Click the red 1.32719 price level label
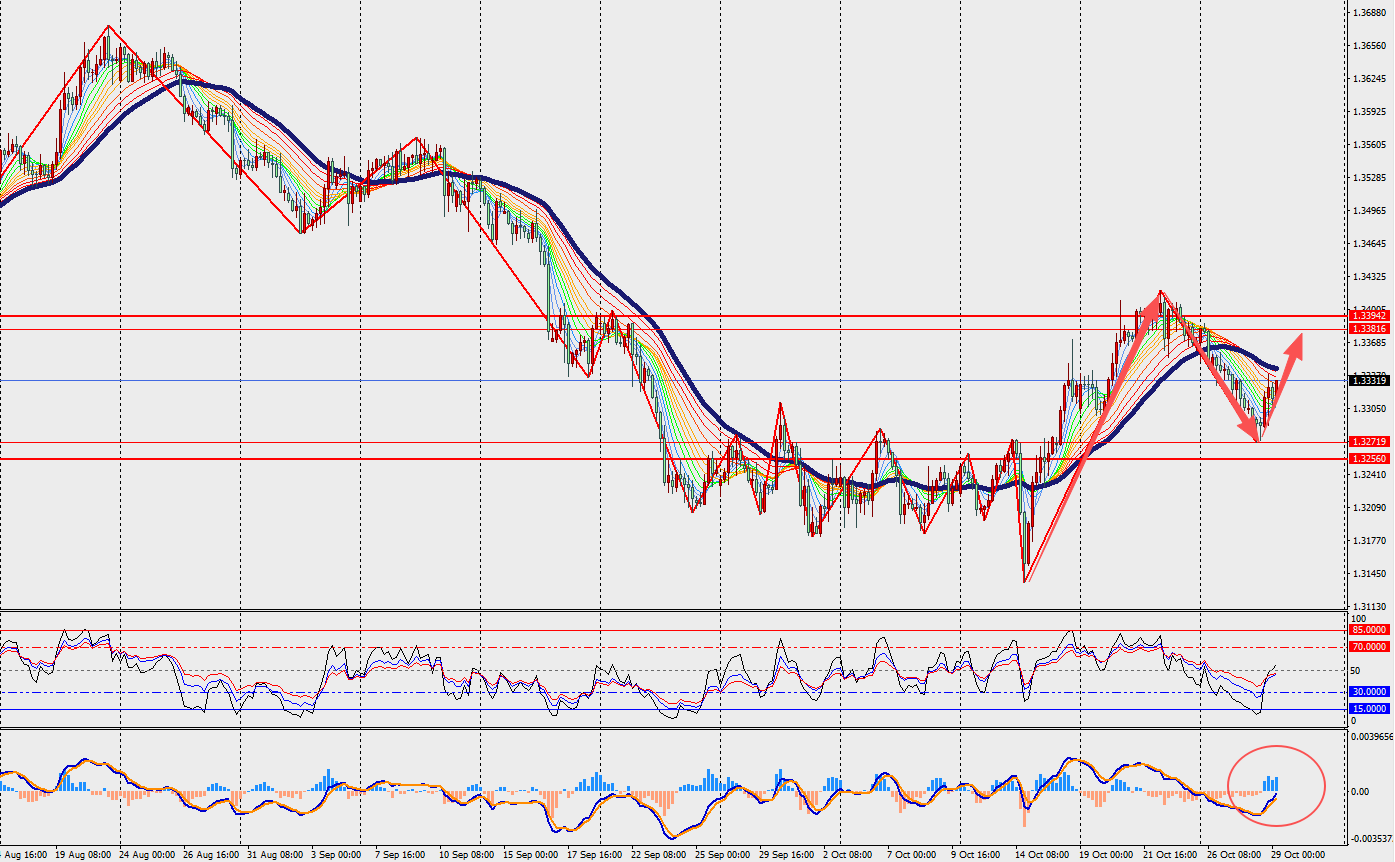Image resolution: width=1395 pixels, height=862 pixels. coord(1368,442)
